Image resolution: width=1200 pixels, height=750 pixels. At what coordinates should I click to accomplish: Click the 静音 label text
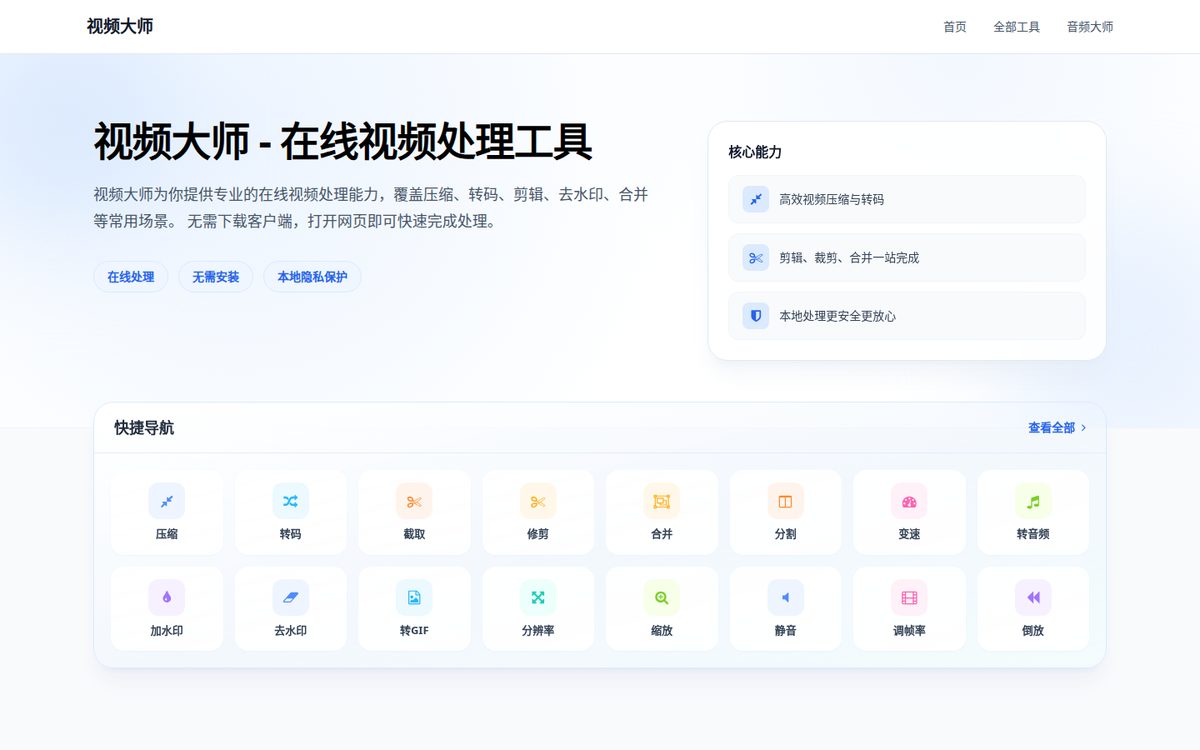[x=786, y=631]
